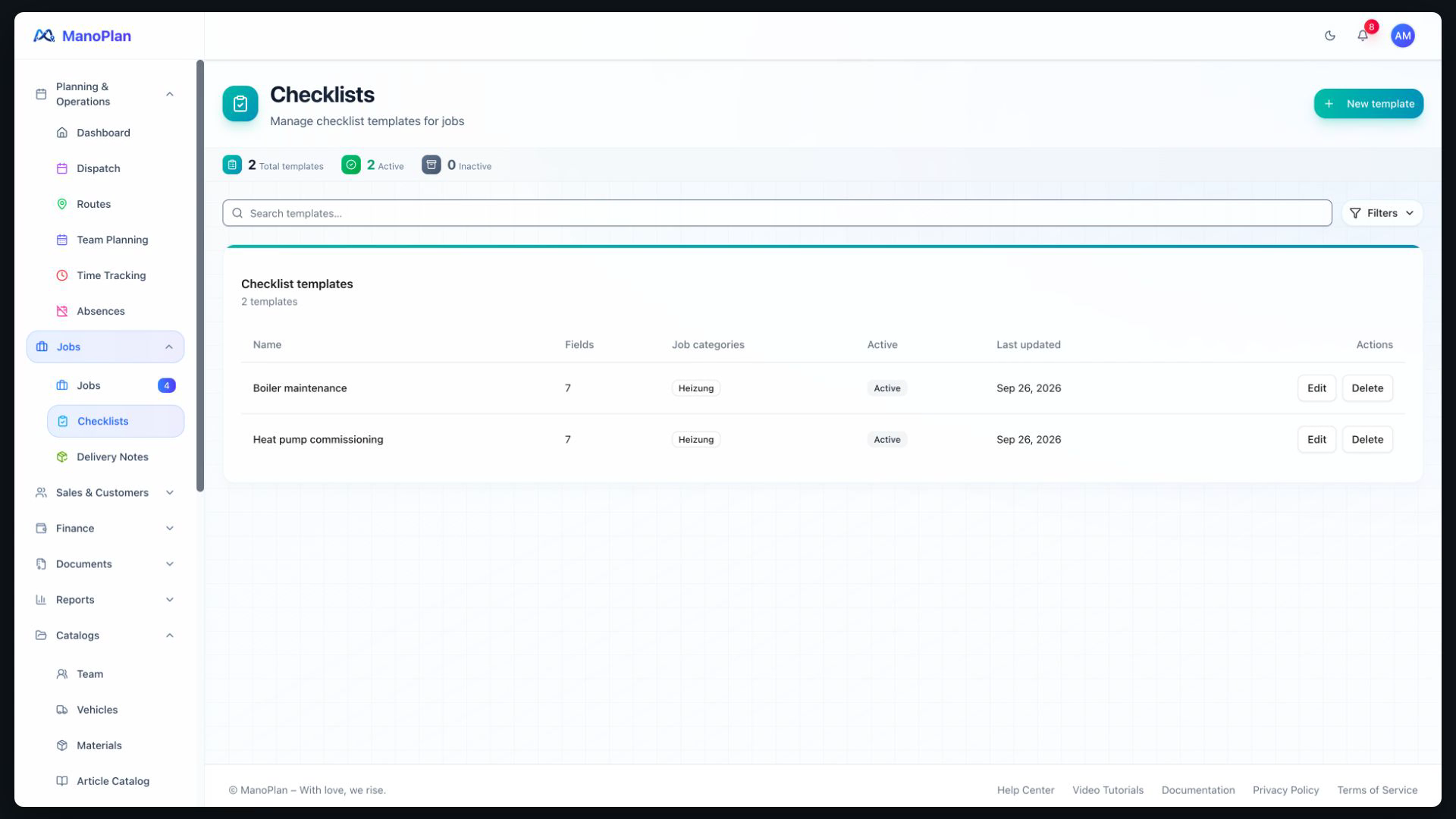Click the Vehicles truck icon
This screenshot has width=1456, height=819.
tap(62, 710)
